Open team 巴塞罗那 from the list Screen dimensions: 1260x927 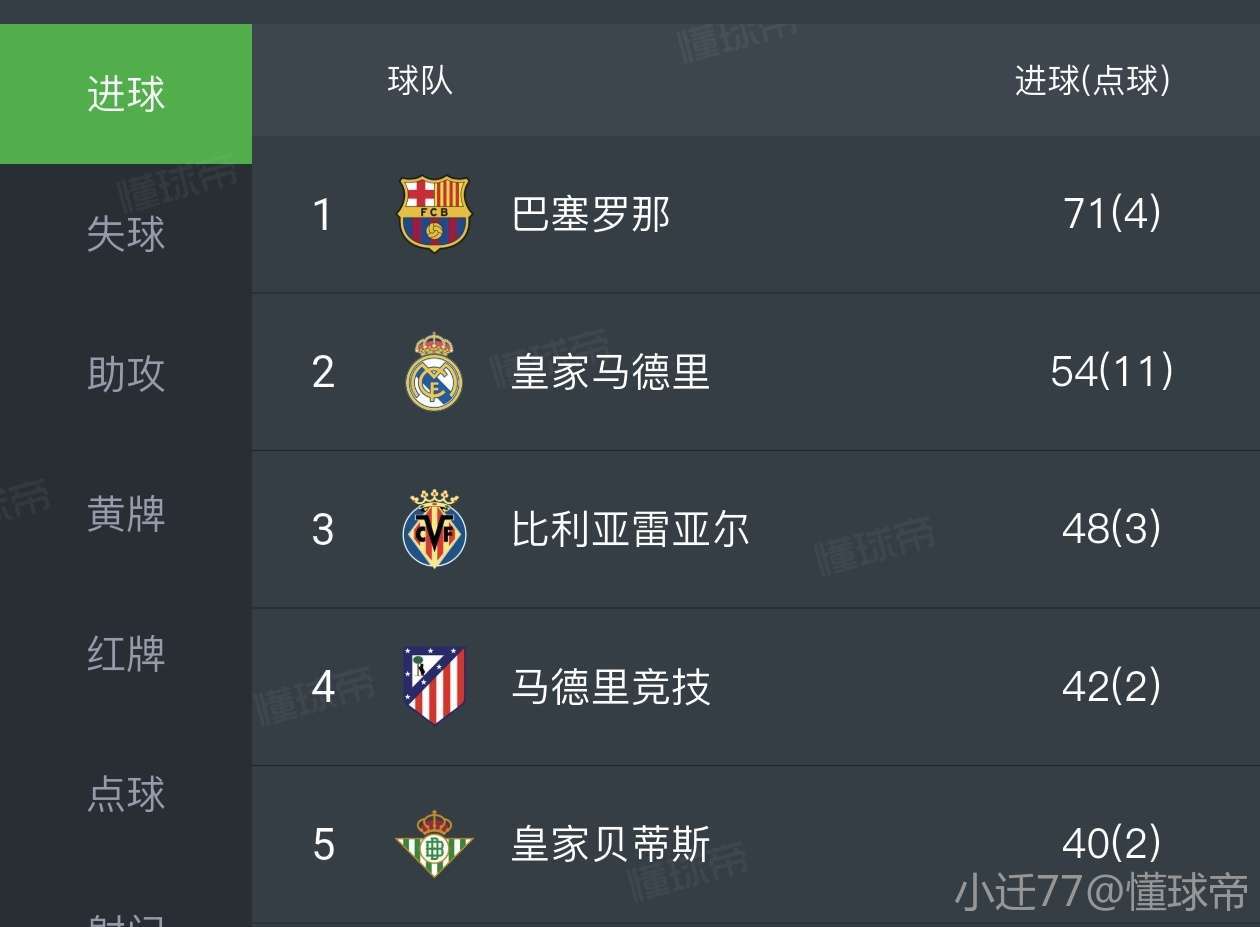point(590,214)
